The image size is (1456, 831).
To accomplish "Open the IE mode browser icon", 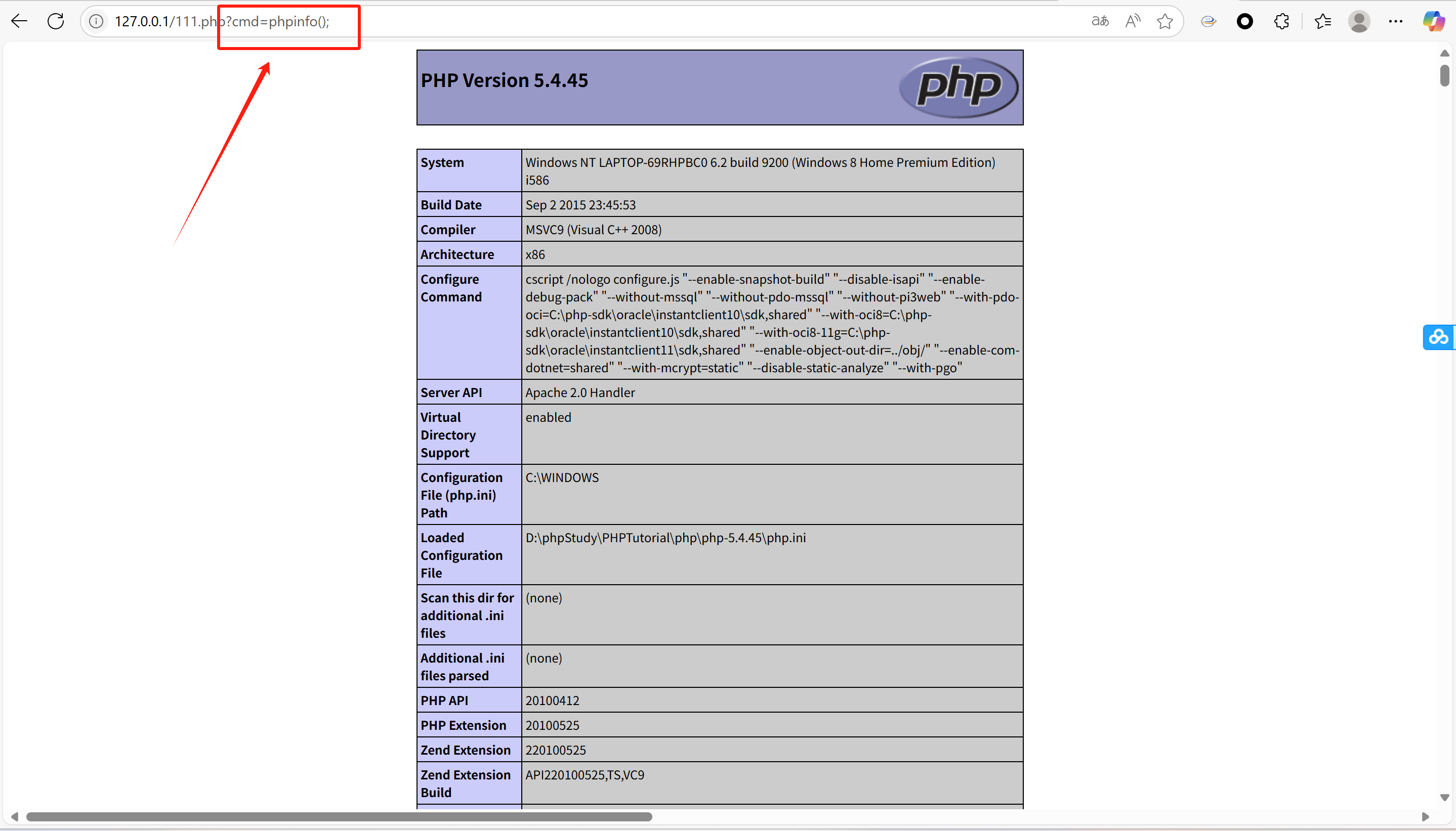I will tap(1208, 22).
